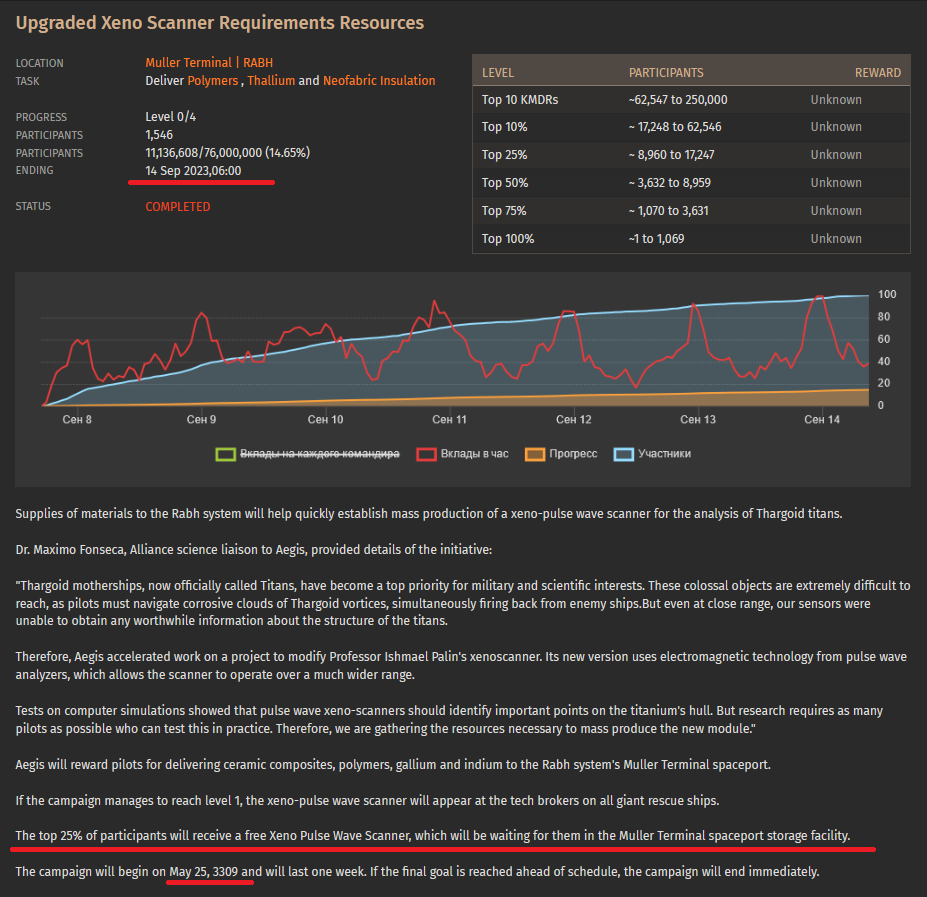Click the ending date '14 Sep 2023,06:00'
The image size is (927, 897).
pyautogui.click(x=193, y=171)
